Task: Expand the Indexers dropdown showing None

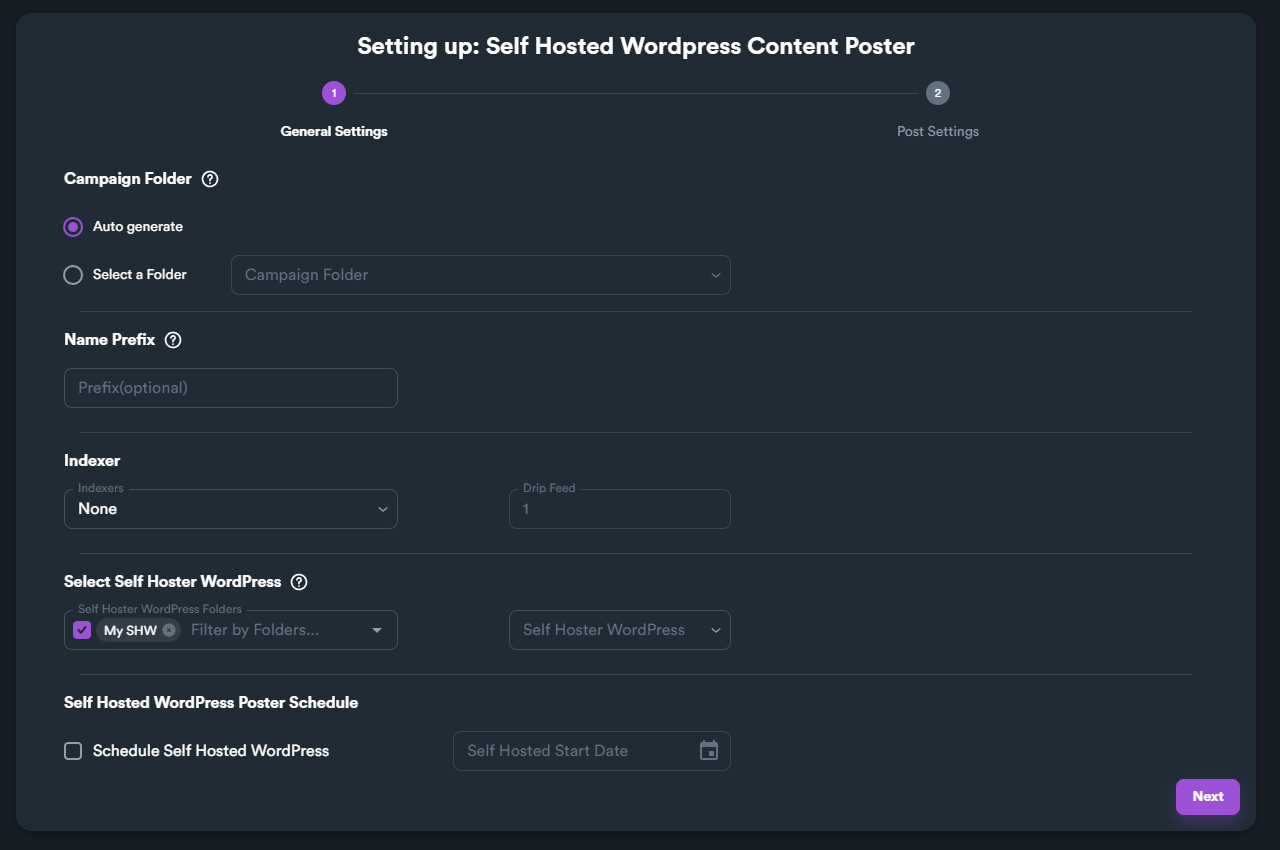Action: tap(230, 509)
